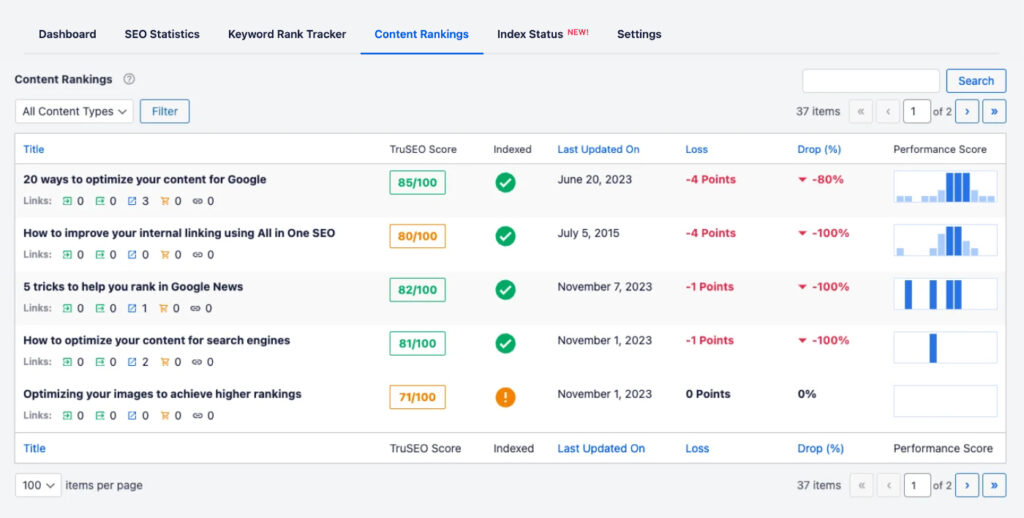1024x518 pixels.
Task: Click top current page number field
Action: 916,112
